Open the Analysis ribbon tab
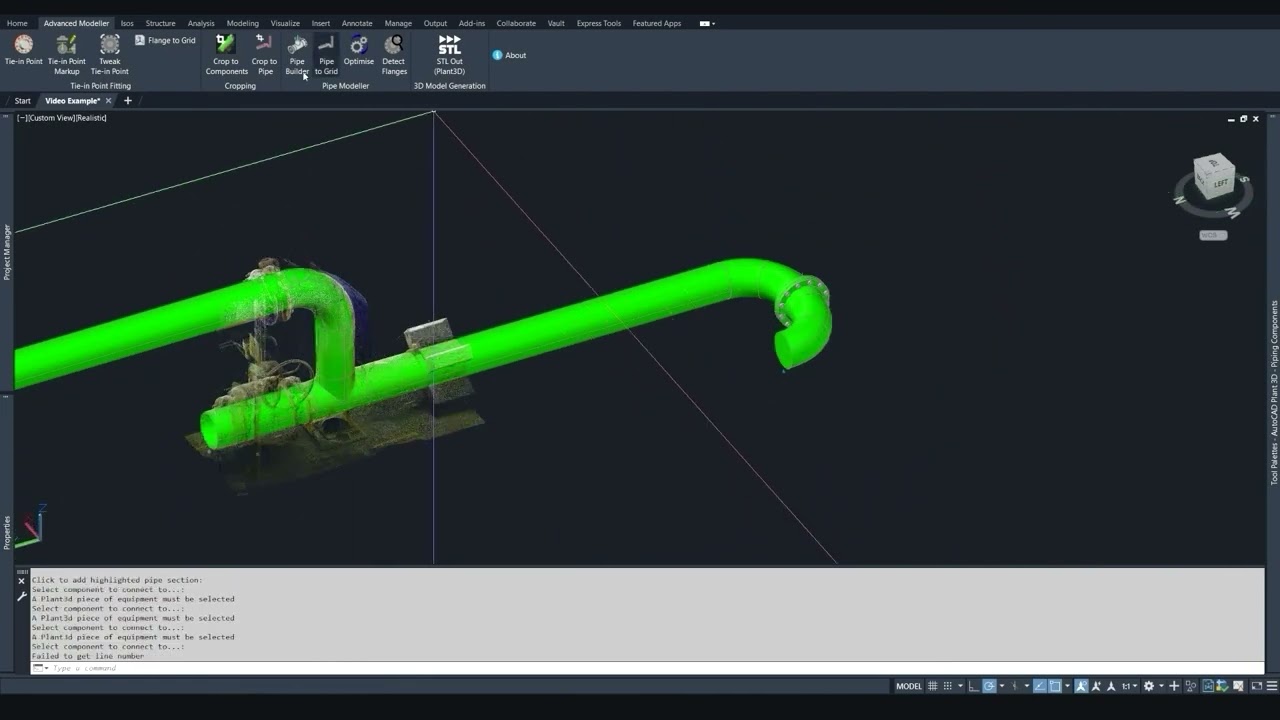The height and width of the screenshot is (720, 1280). tap(201, 23)
